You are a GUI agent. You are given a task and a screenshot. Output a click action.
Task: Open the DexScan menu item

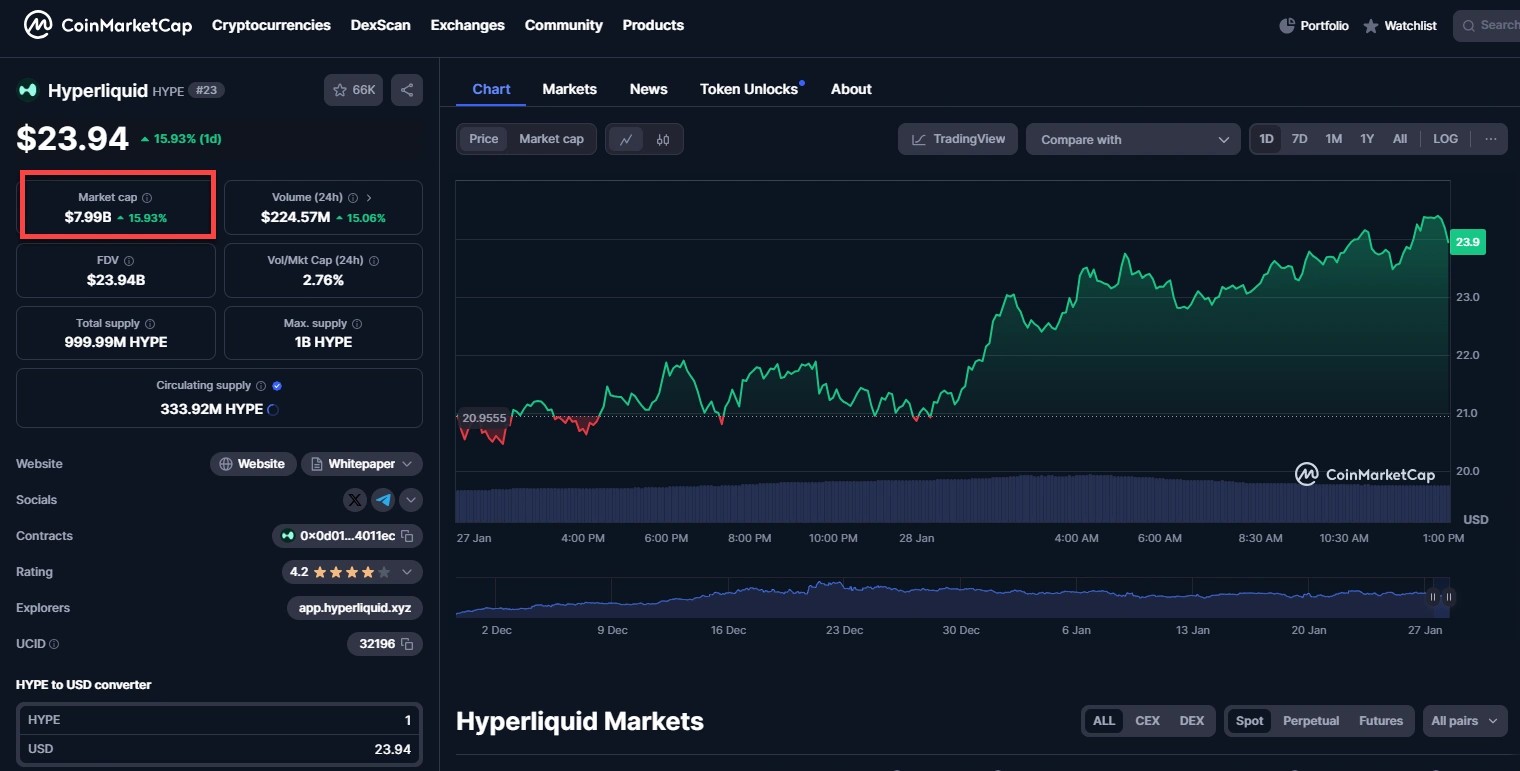(x=380, y=25)
